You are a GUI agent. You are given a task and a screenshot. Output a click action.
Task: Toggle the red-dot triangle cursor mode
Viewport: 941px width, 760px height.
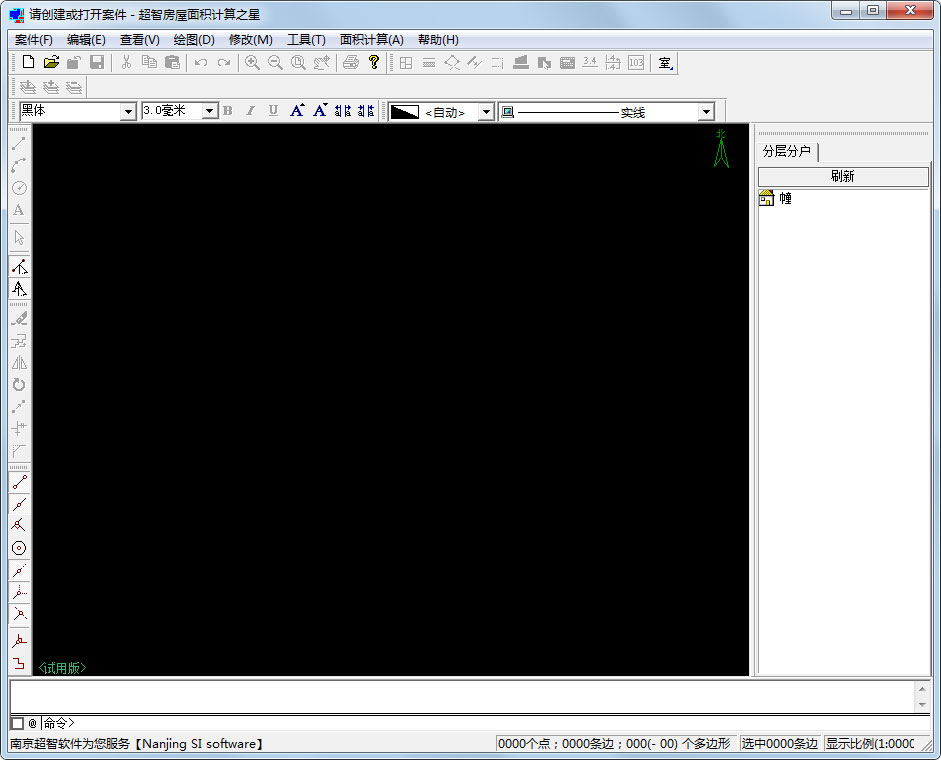tap(19, 267)
